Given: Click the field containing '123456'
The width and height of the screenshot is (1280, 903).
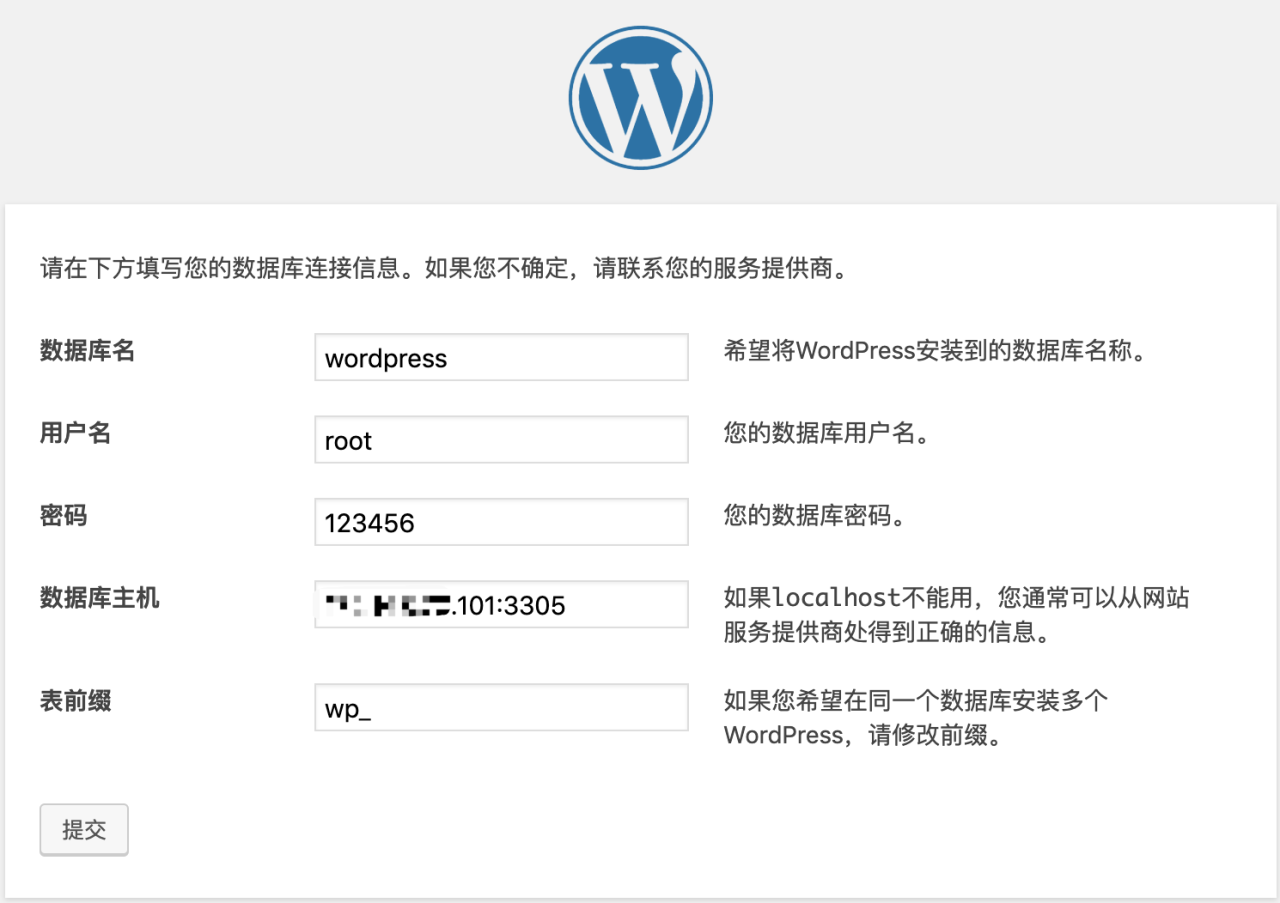Looking at the screenshot, I should (x=500, y=521).
